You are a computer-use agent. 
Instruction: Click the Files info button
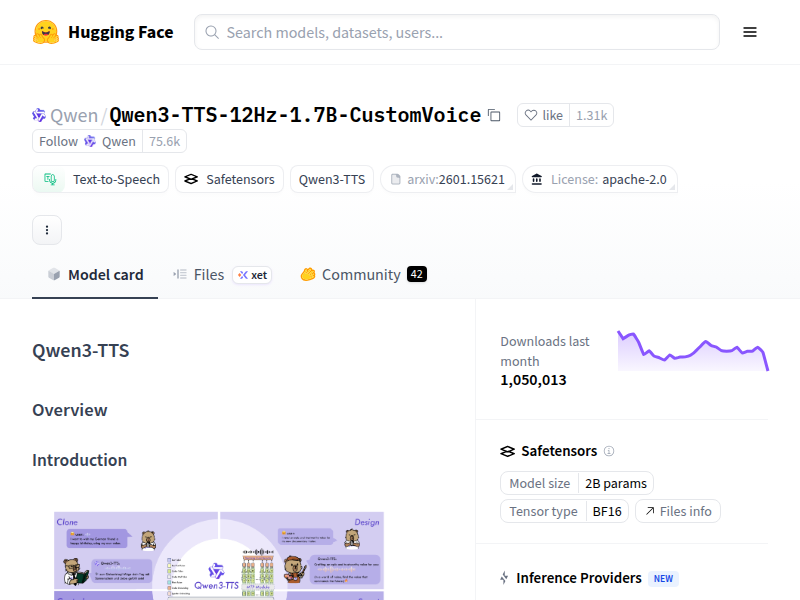(678, 511)
